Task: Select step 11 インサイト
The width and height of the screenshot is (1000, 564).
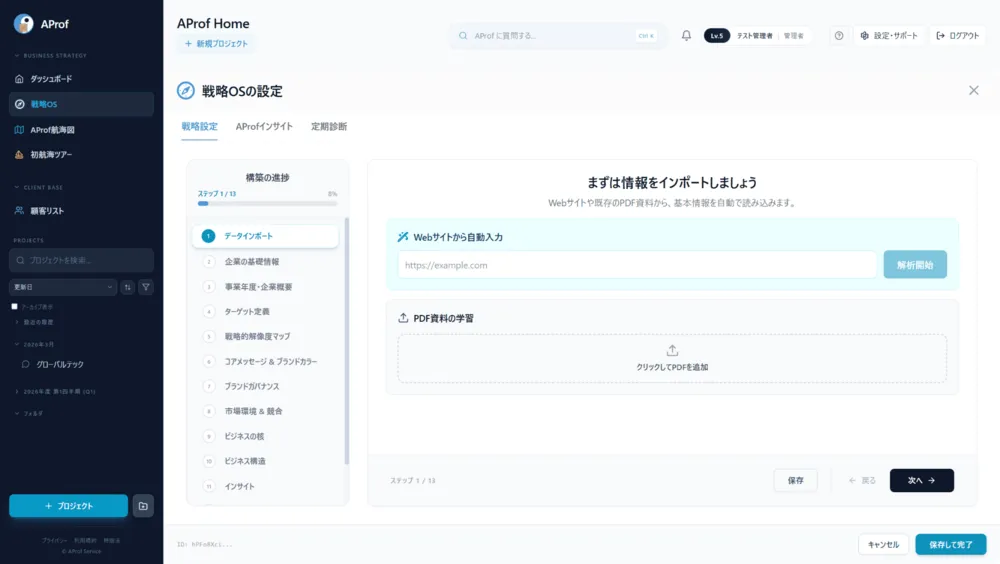Action: [x=265, y=486]
